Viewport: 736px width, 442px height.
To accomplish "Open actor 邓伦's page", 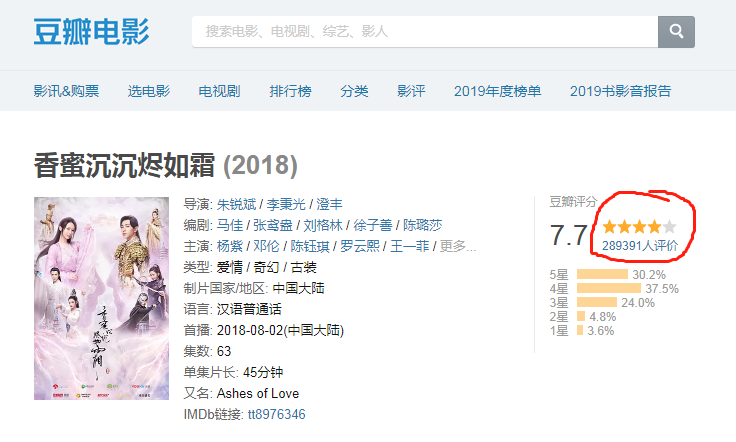I will (x=266, y=246).
